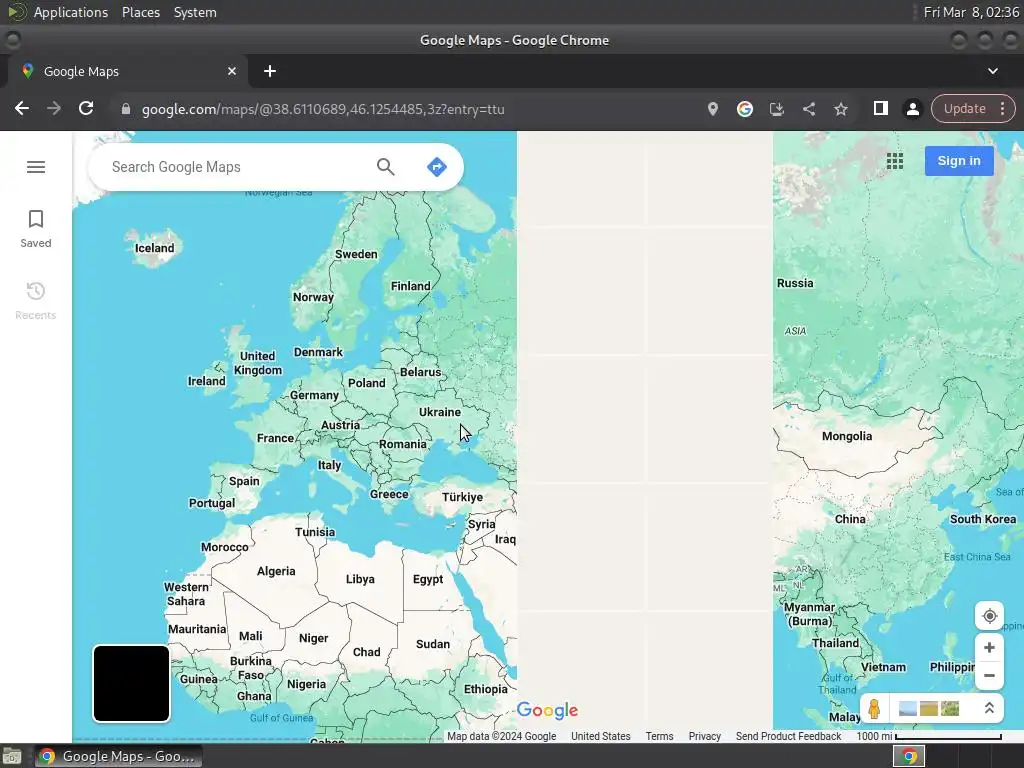
Task: Click the location permission pin icon
Action: tap(712, 109)
